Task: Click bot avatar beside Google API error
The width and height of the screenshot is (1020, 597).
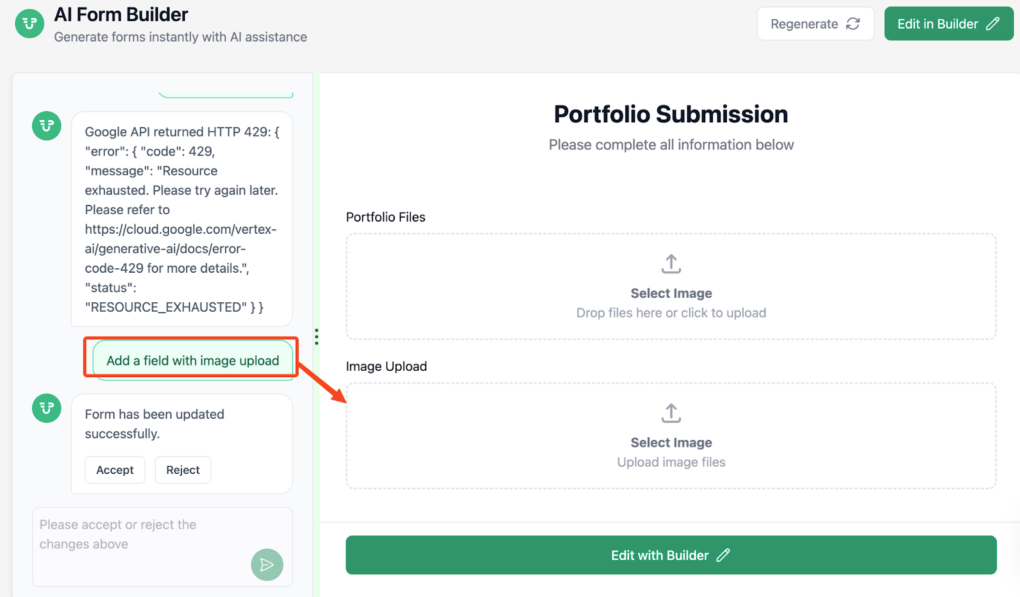Action: [x=46, y=126]
